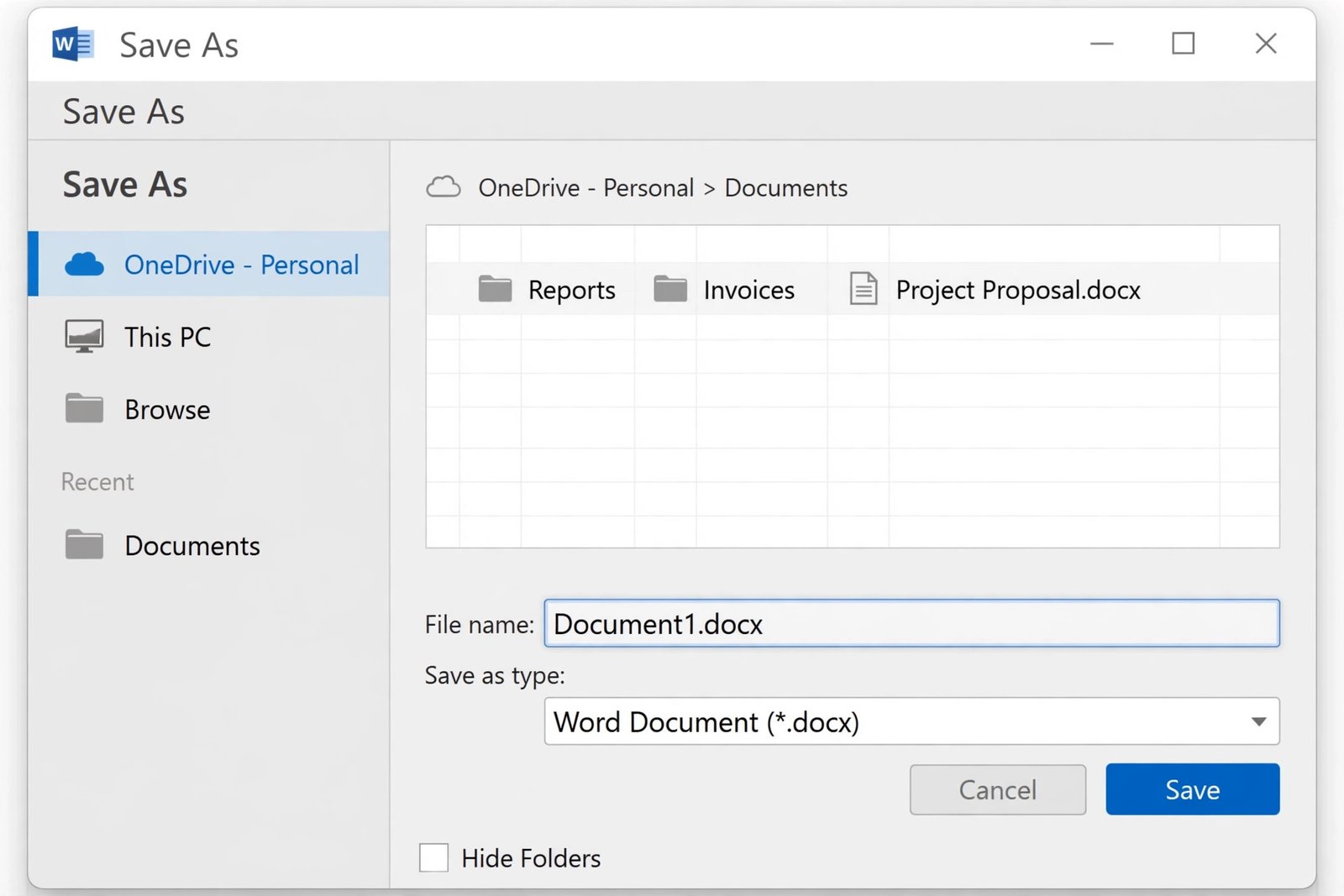The width and height of the screenshot is (1344, 896).
Task: Open the Invoices folder name
Action: pos(749,290)
